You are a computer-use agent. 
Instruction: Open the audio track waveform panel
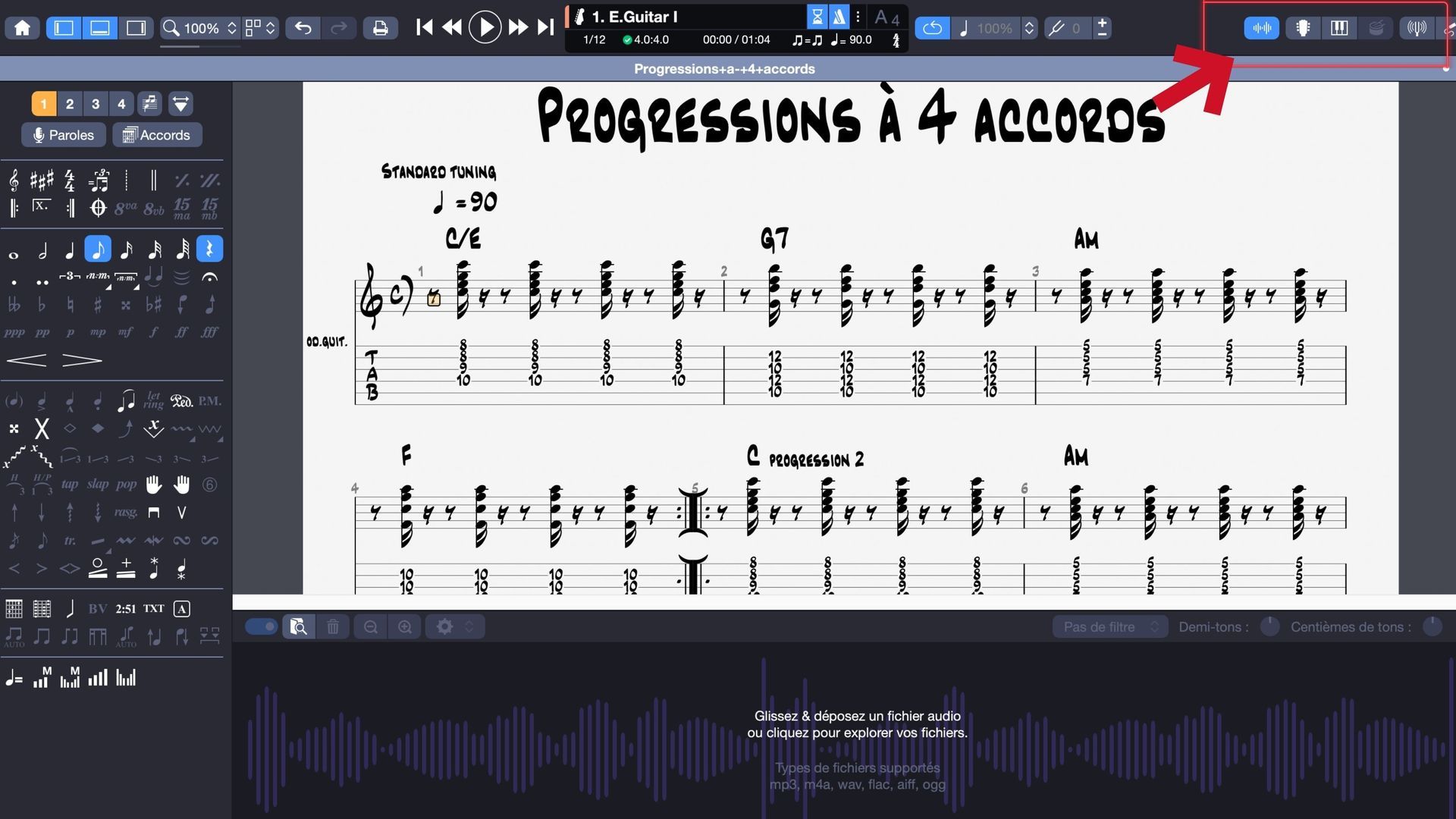point(1261,28)
